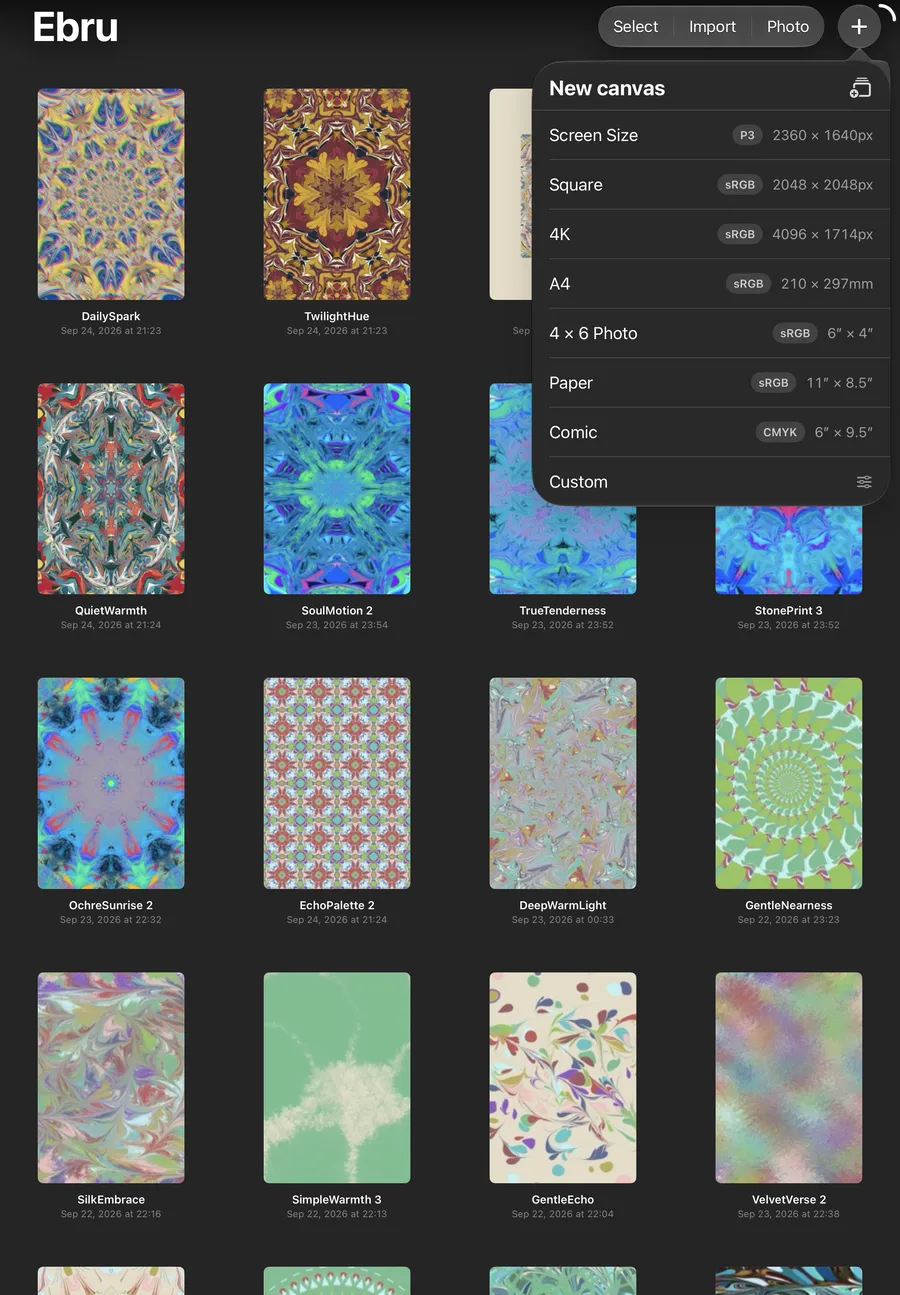Click the DeepWarmLight title label
The image size is (900, 1295).
(563, 905)
